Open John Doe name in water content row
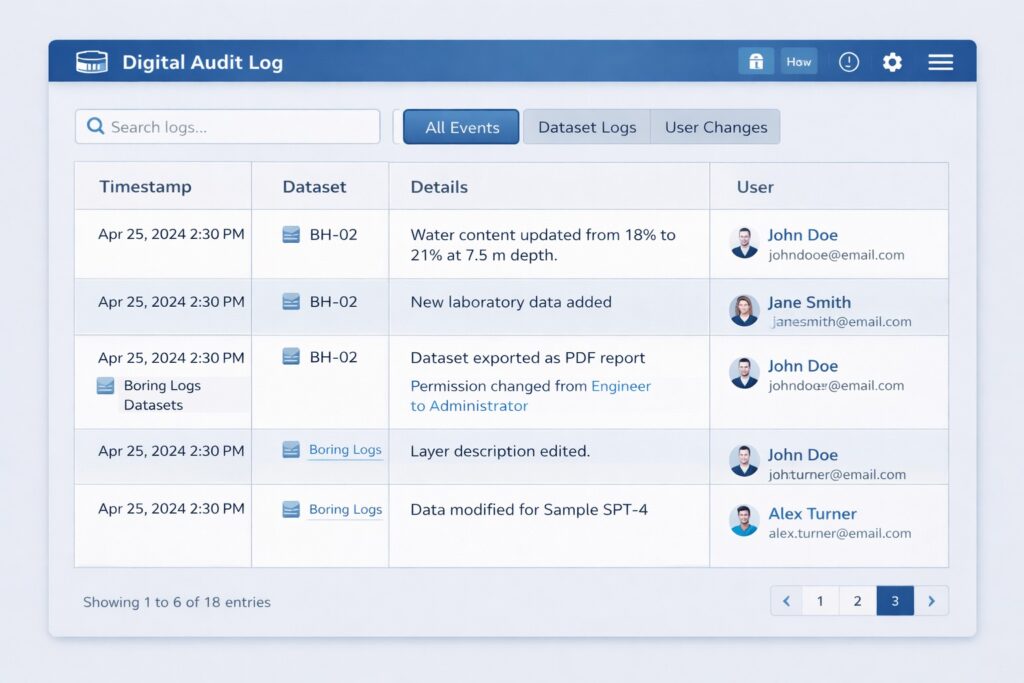1024x683 pixels. 803,234
